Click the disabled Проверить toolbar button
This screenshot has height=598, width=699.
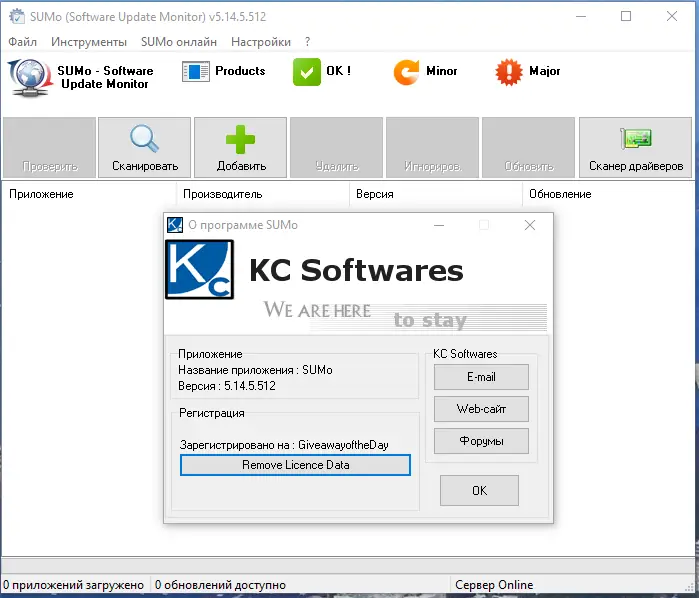[x=49, y=148]
